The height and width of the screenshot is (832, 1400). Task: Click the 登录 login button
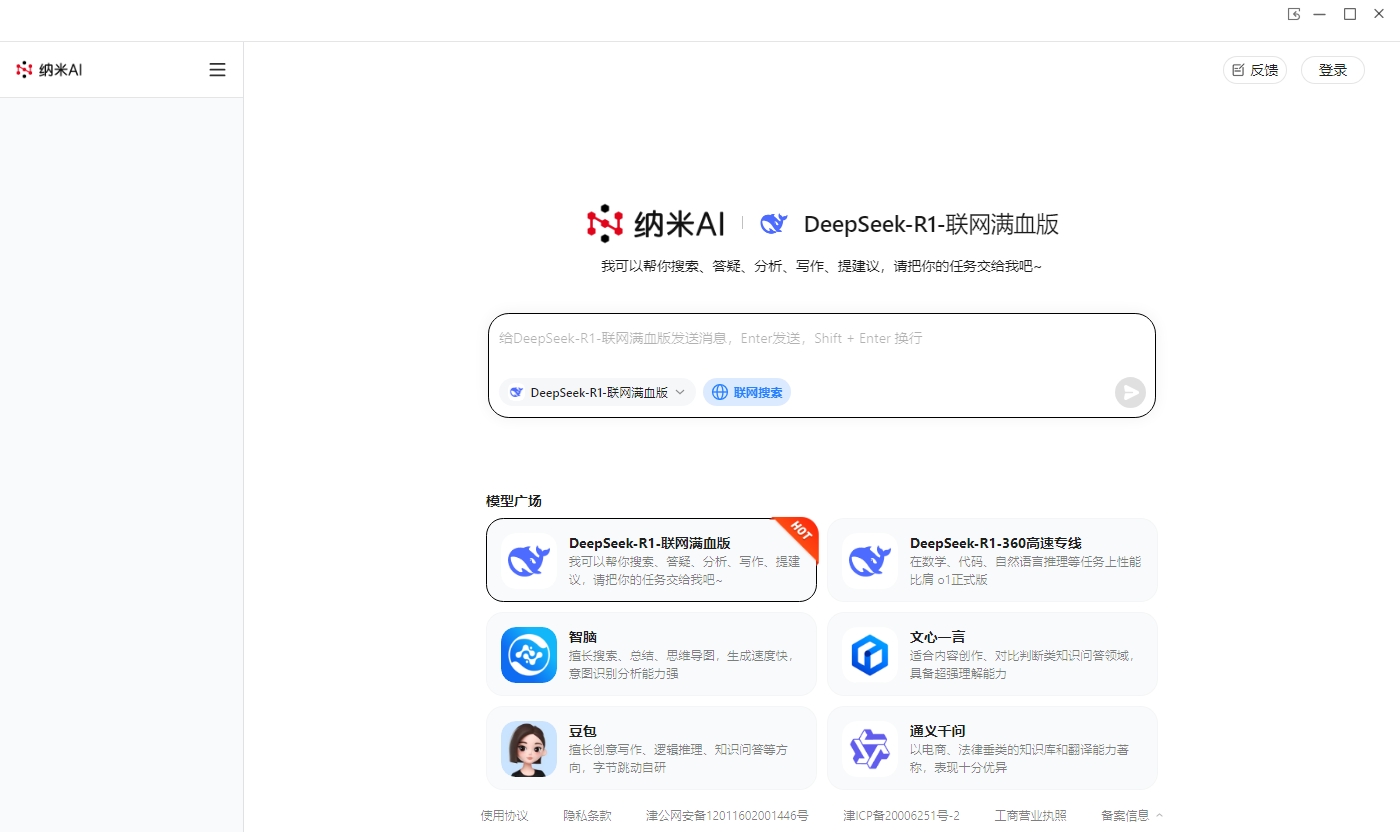click(x=1331, y=70)
